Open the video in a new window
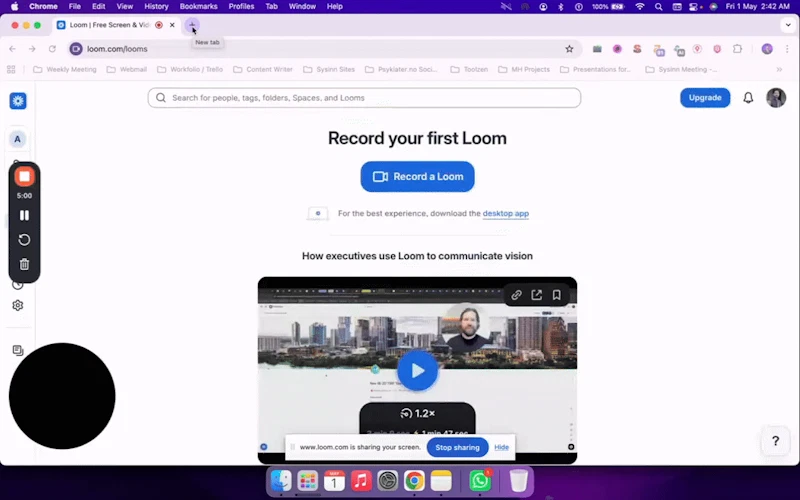Viewport: 800px width, 500px height. [536, 295]
